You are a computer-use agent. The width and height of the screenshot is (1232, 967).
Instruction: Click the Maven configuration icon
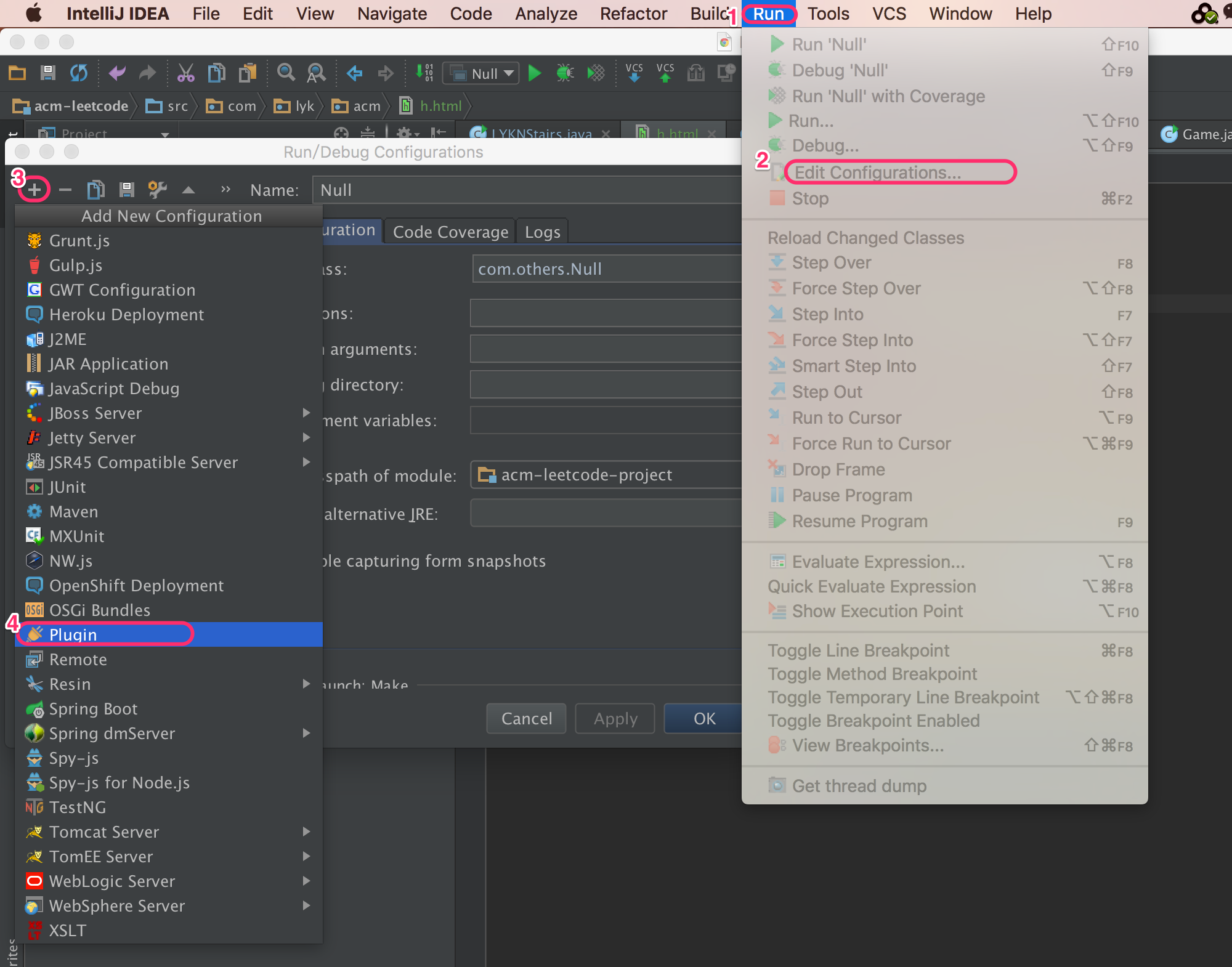[35, 511]
